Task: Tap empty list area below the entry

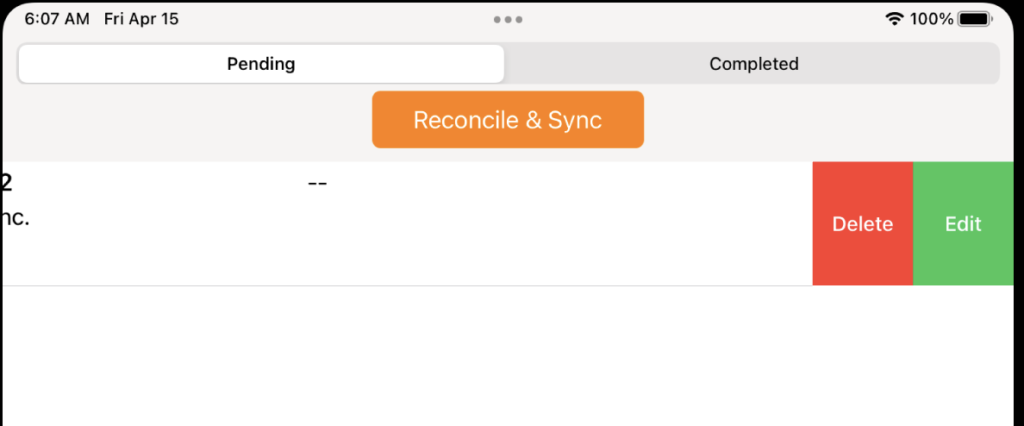Action: click(508, 356)
